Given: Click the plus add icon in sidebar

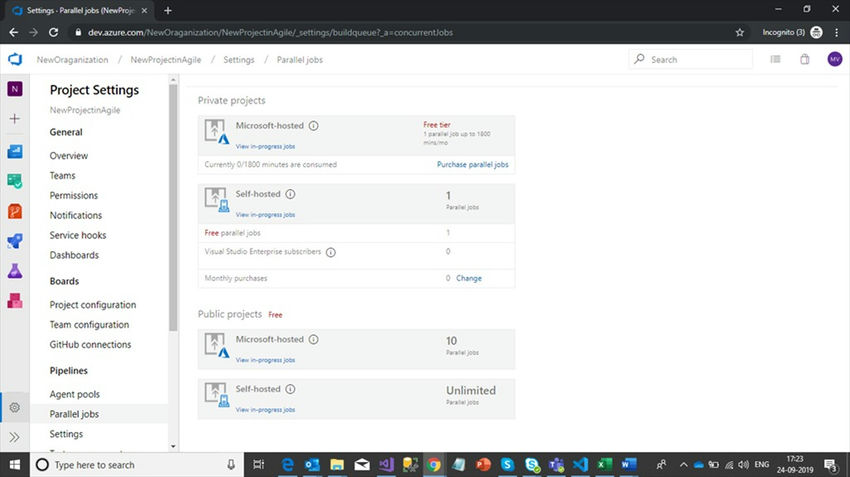Looking at the screenshot, I should (x=15, y=119).
